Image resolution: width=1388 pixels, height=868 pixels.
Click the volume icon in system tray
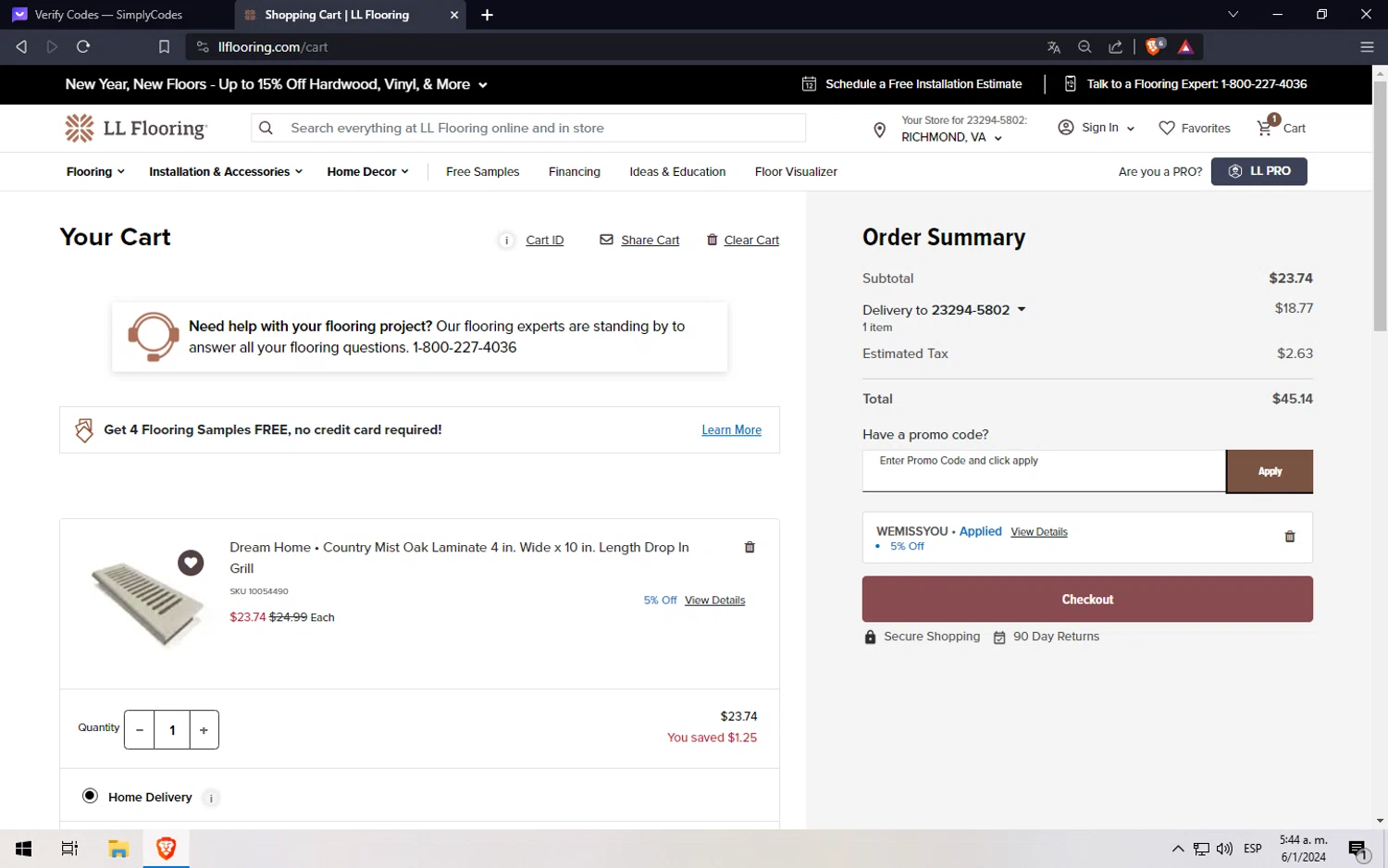[1224, 849]
